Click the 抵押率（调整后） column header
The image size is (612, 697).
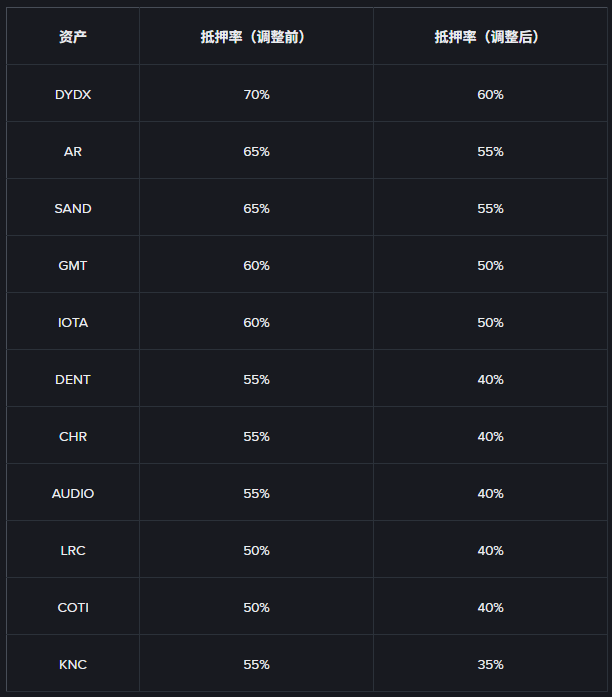click(490, 37)
